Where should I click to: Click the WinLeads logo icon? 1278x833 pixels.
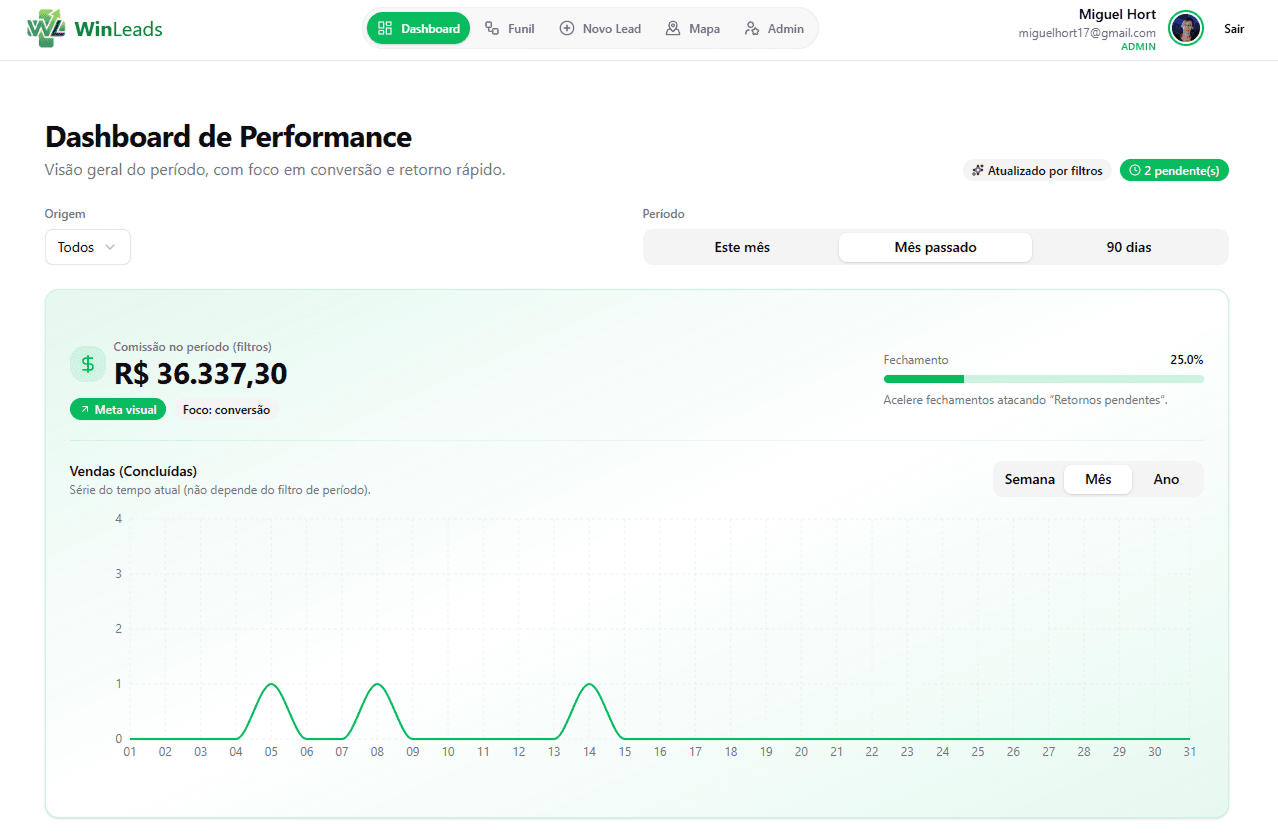46,28
